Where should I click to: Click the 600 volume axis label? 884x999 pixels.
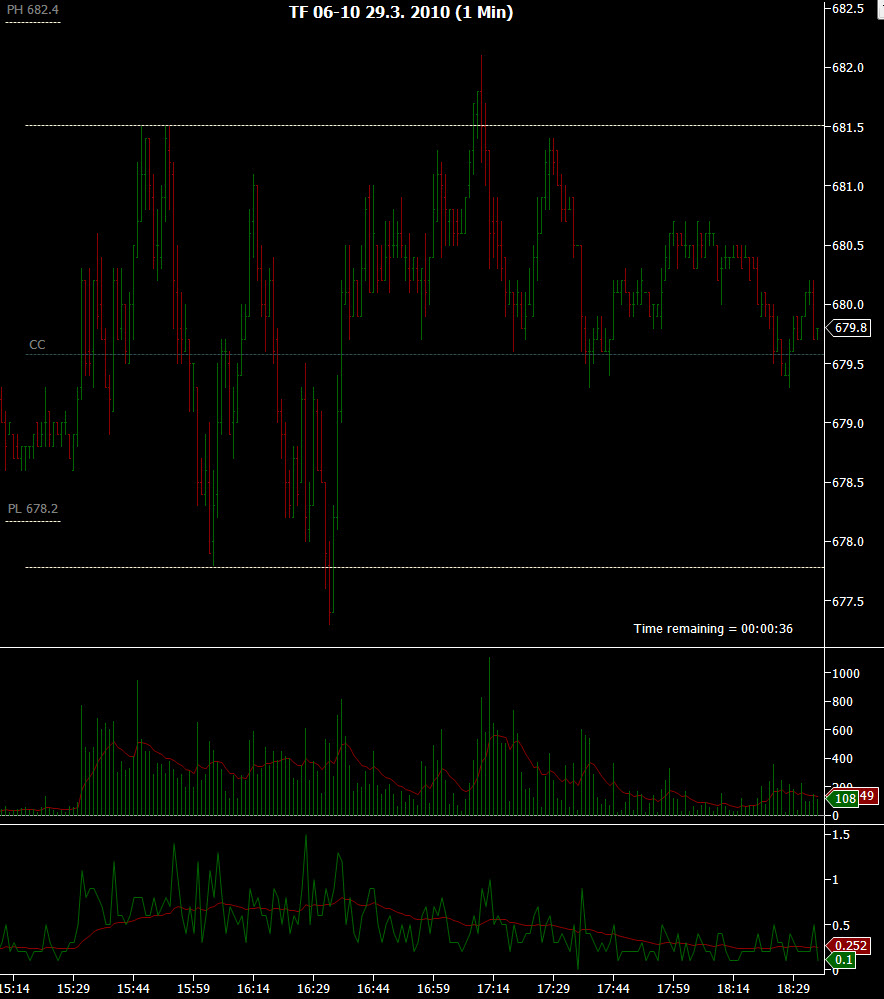(x=843, y=731)
